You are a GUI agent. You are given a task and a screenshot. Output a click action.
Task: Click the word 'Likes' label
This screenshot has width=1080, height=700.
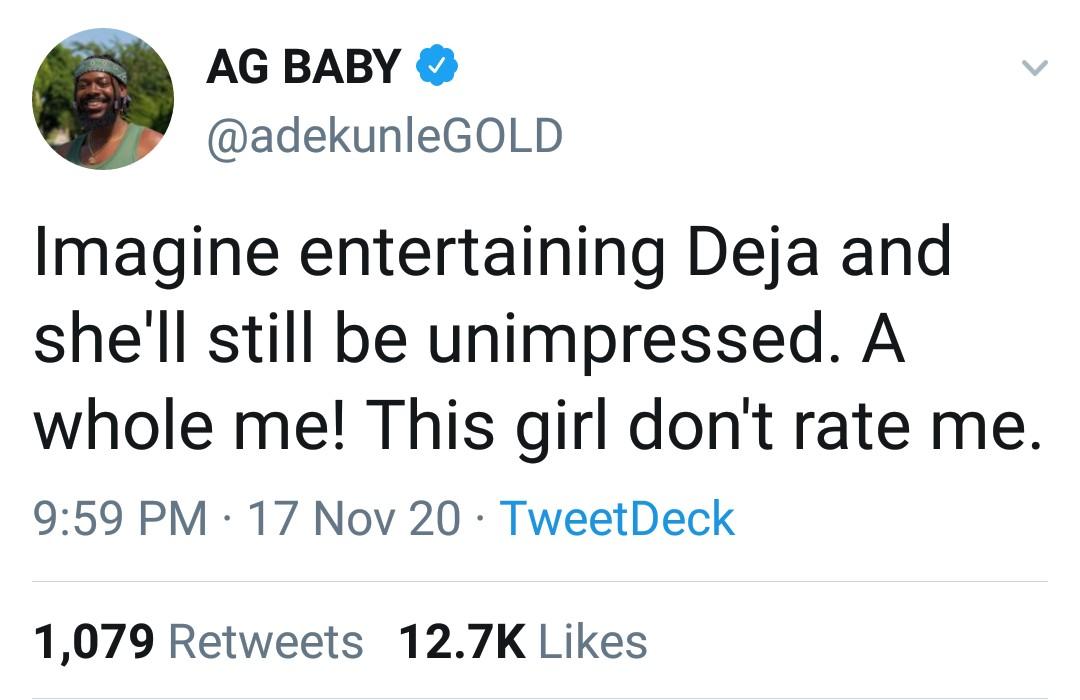tap(593, 641)
